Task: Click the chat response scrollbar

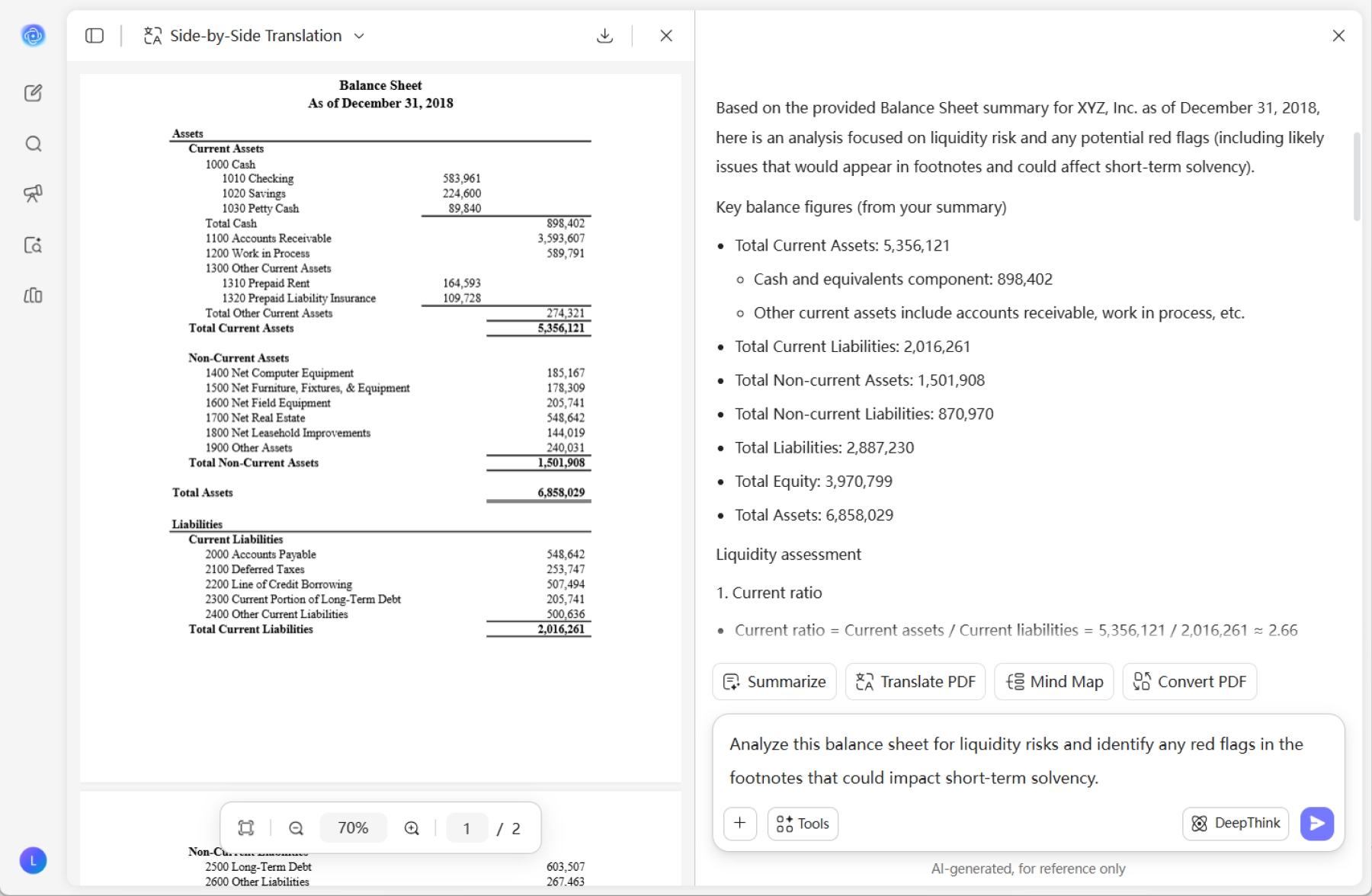Action: pos(1357,177)
